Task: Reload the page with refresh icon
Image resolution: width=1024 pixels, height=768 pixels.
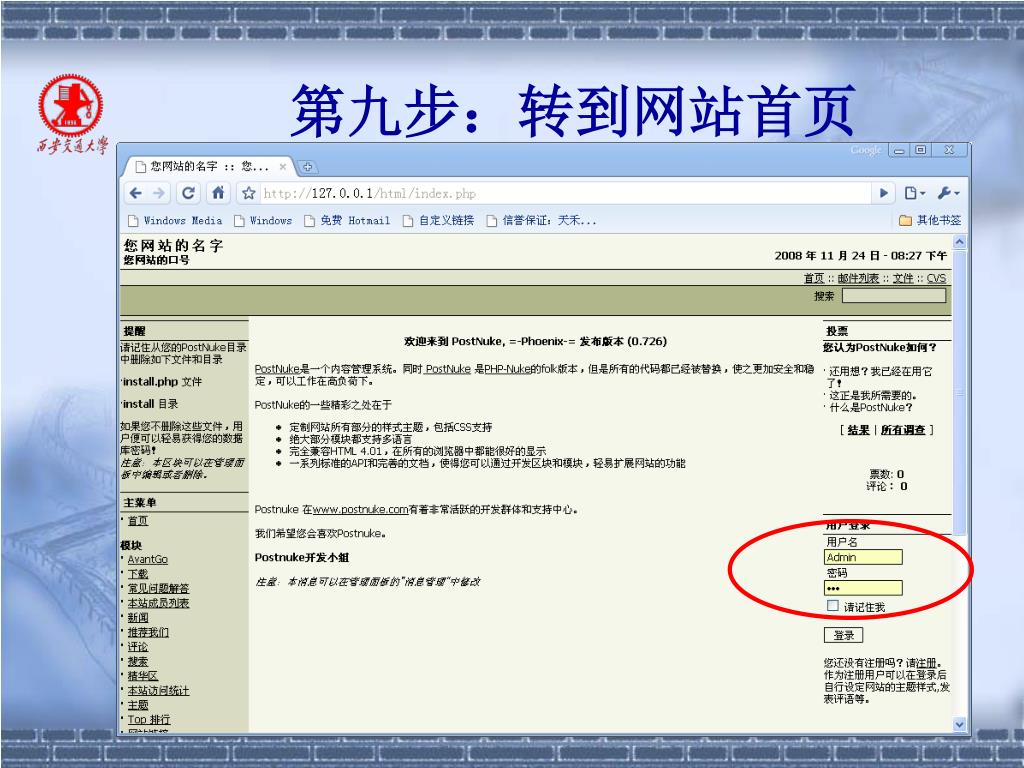Action: (x=188, y=193)
